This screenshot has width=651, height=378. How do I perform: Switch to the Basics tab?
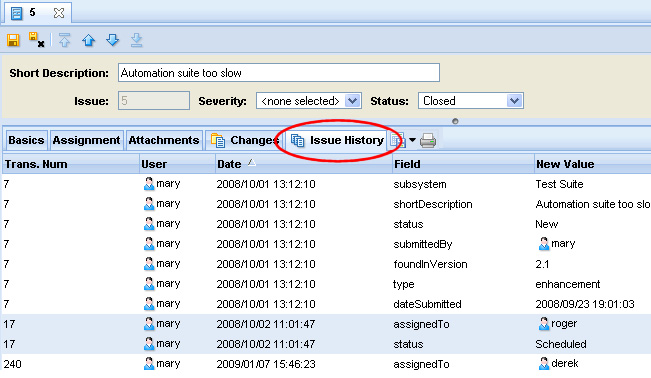(x=26, y=140)
